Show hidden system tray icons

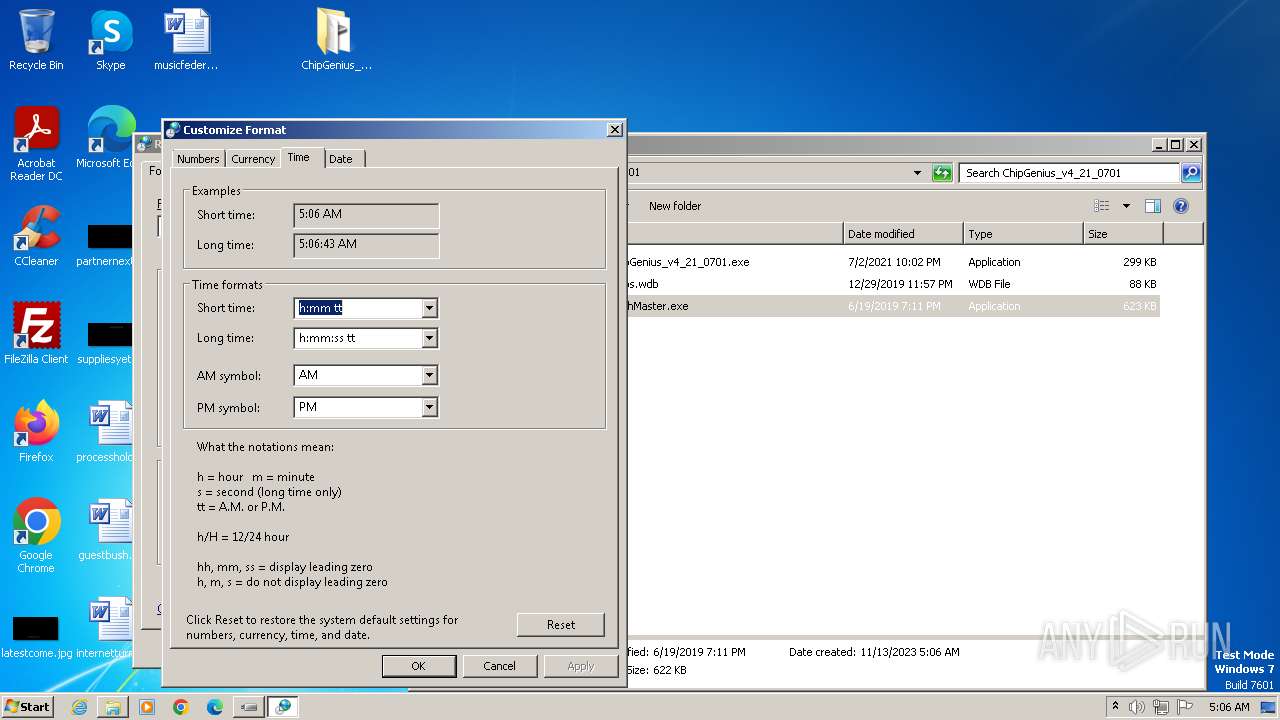tap(1115, 707)
